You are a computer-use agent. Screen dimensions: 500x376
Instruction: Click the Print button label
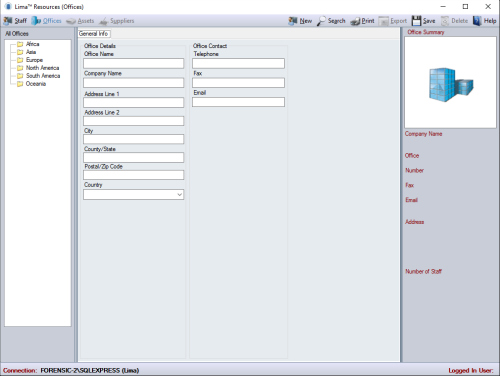[x=368, y=21]
